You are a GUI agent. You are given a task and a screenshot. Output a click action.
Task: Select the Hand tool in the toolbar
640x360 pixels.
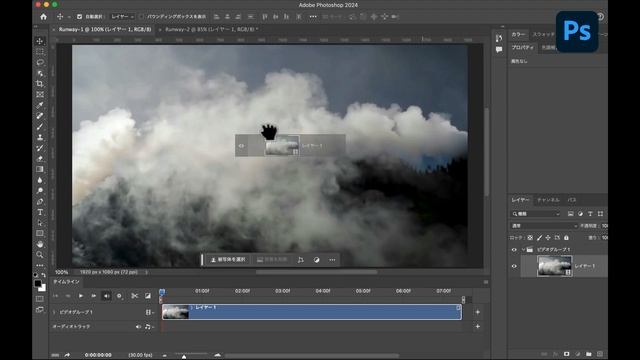40,244
